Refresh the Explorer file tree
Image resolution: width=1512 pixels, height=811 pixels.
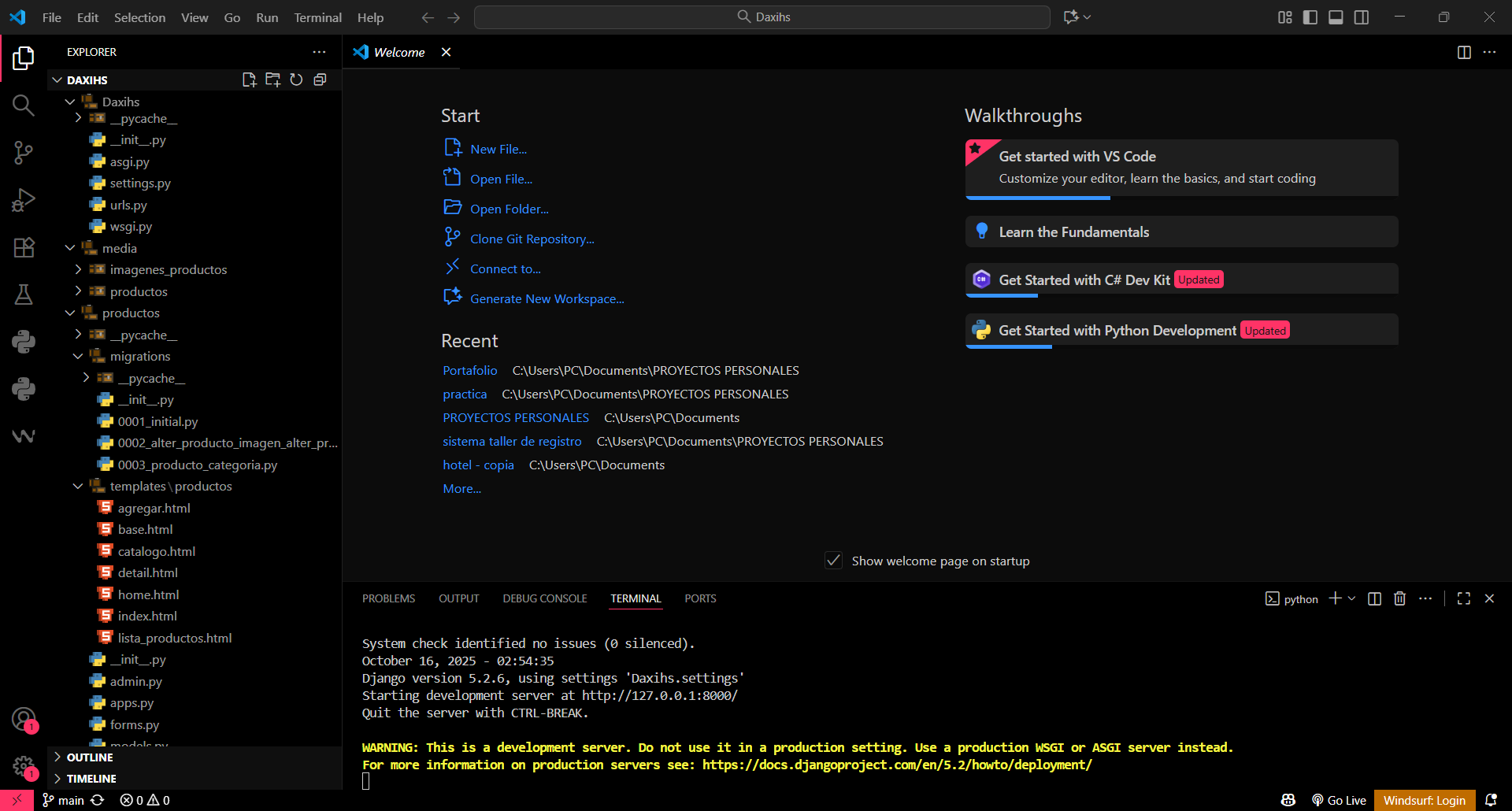[x=296, y=80]
